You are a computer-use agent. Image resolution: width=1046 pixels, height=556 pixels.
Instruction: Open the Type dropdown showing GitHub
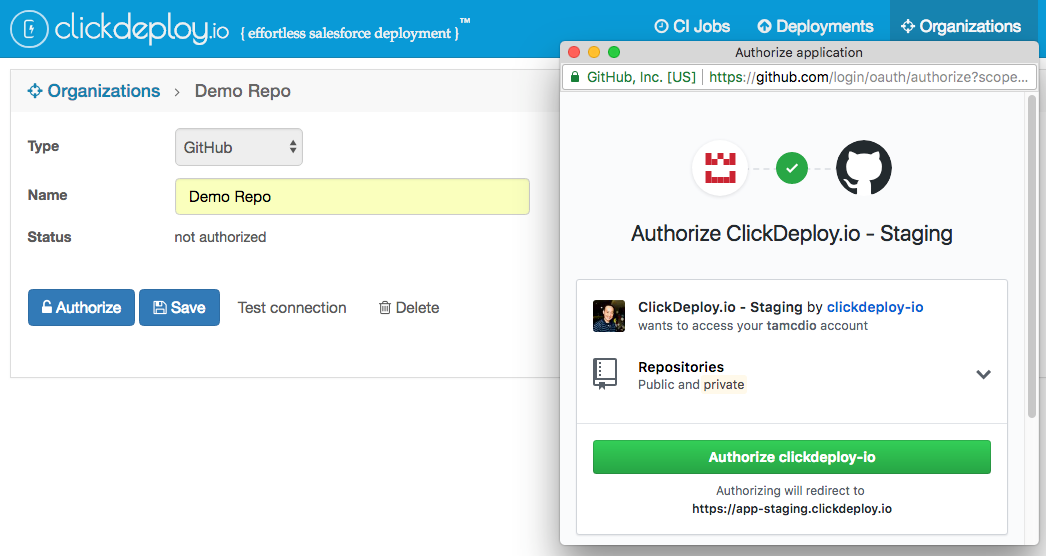pos(239,147)
